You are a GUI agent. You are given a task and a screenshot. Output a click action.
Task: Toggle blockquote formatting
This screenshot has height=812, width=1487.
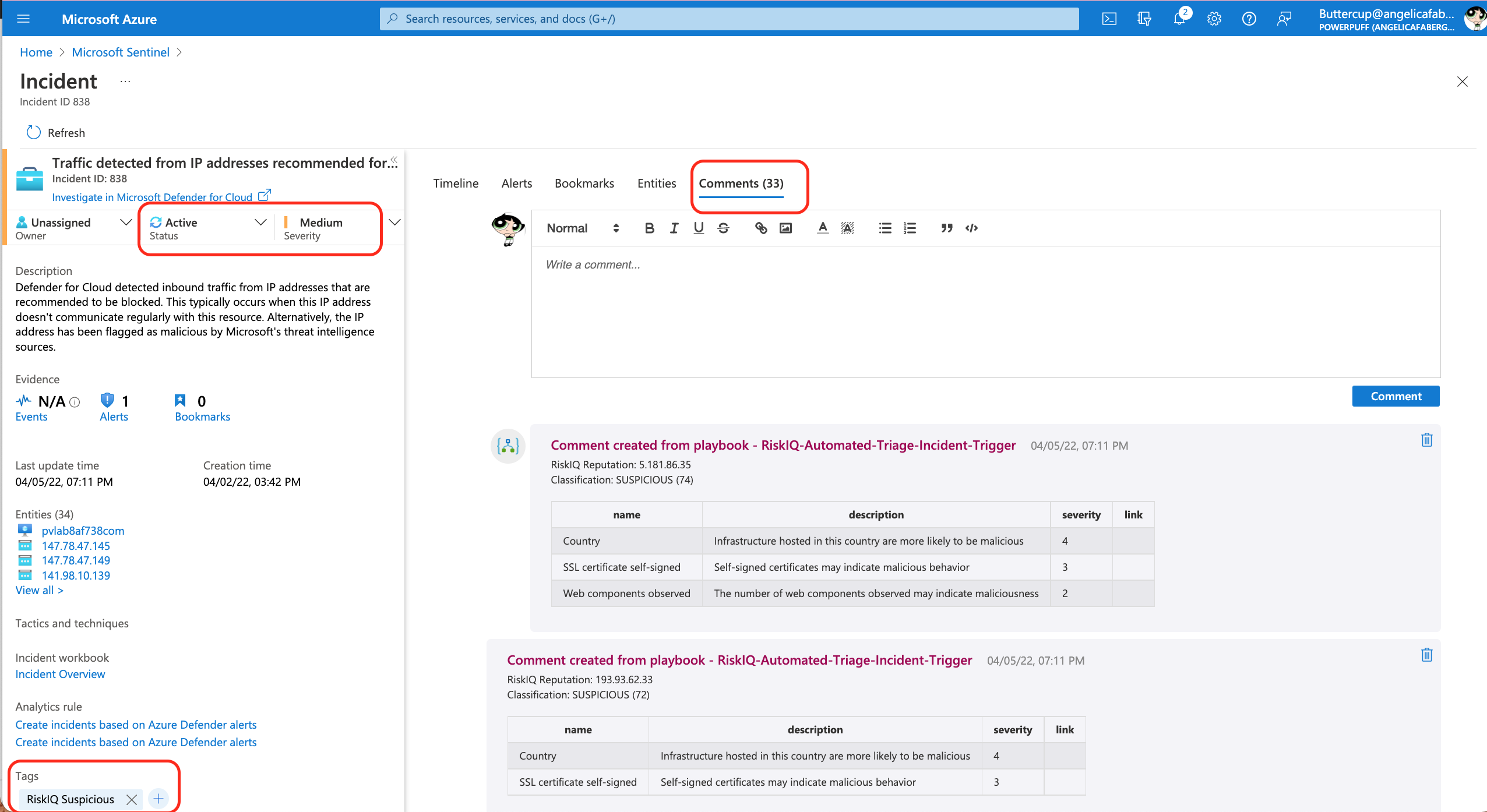[x=946, y=228]
